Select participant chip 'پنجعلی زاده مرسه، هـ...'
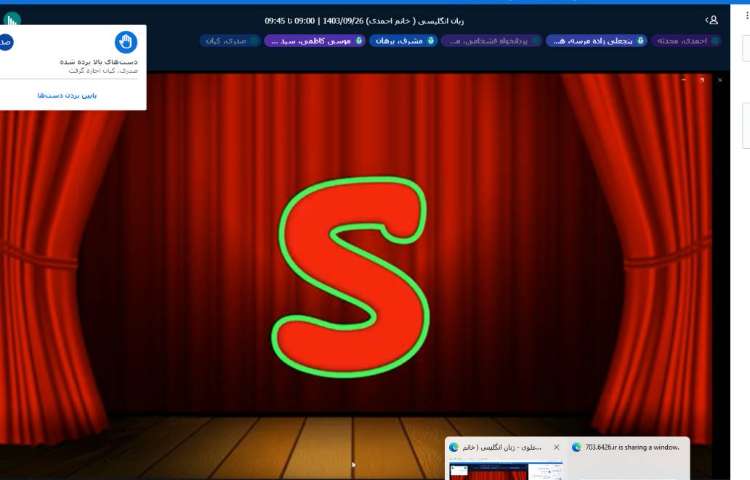750x480 pixels. tap(596, 41)
